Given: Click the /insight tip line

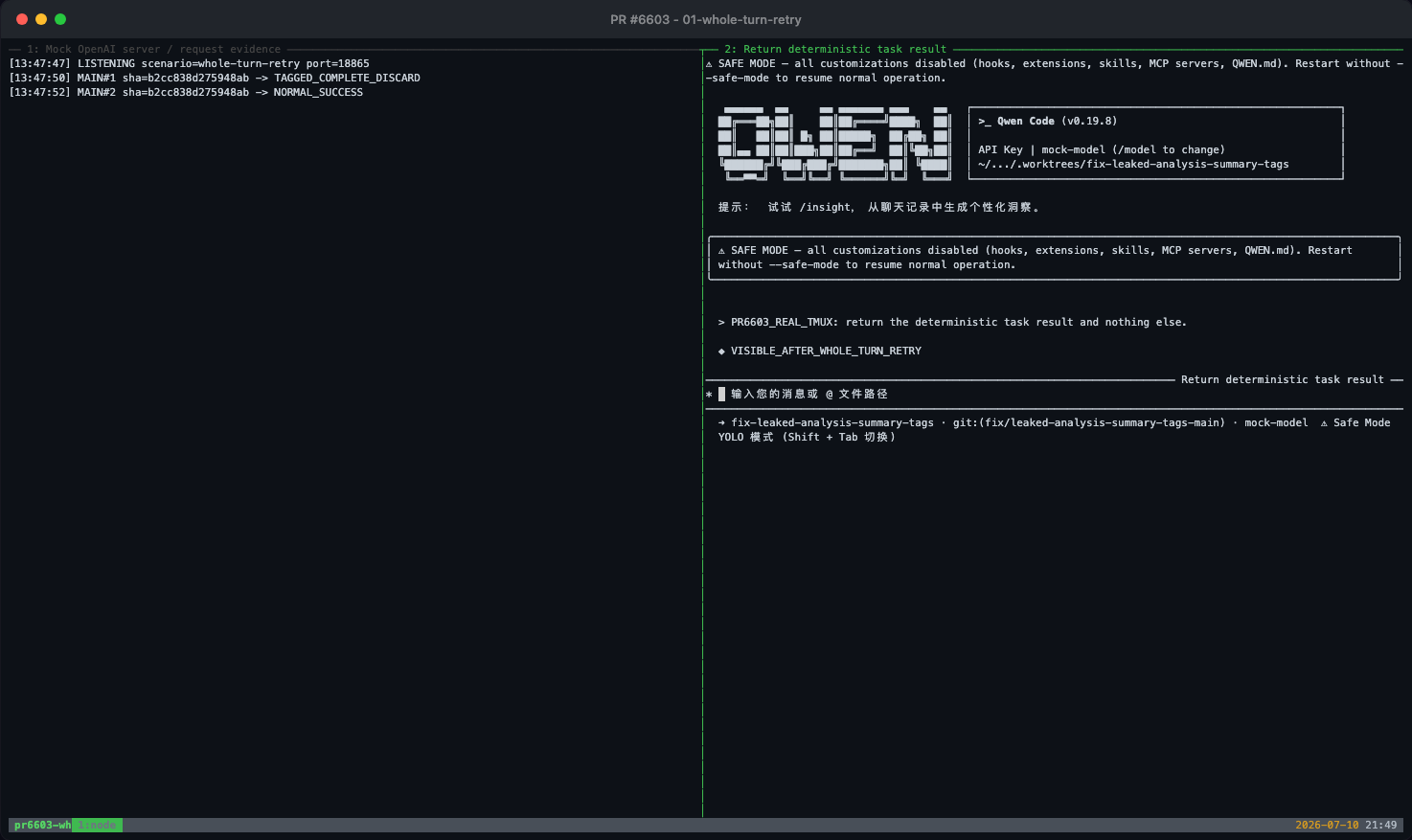Looking at the screenshot, I should click(x=879, y=207).
